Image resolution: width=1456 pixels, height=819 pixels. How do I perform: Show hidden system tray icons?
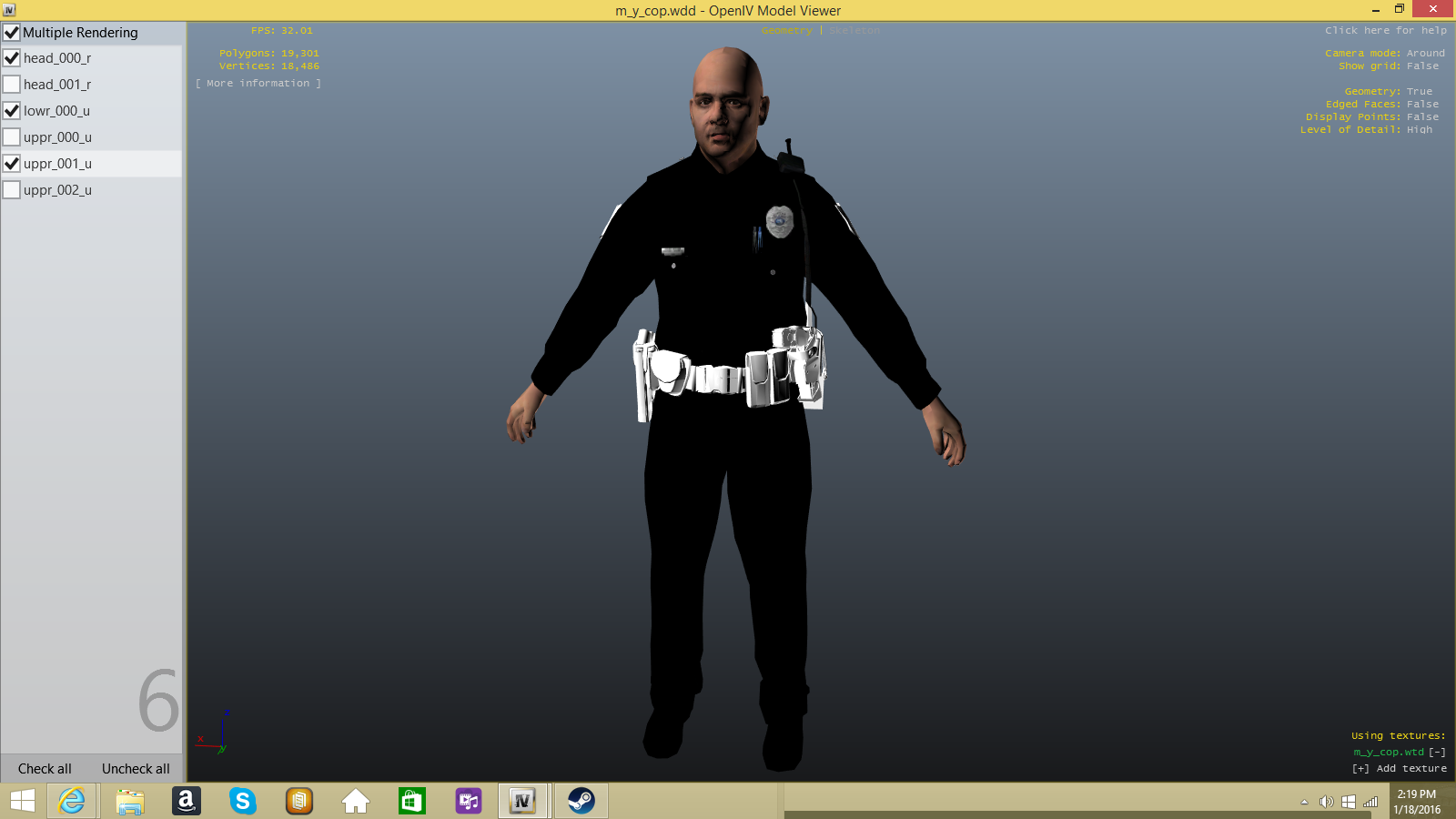click(1304, 802)
